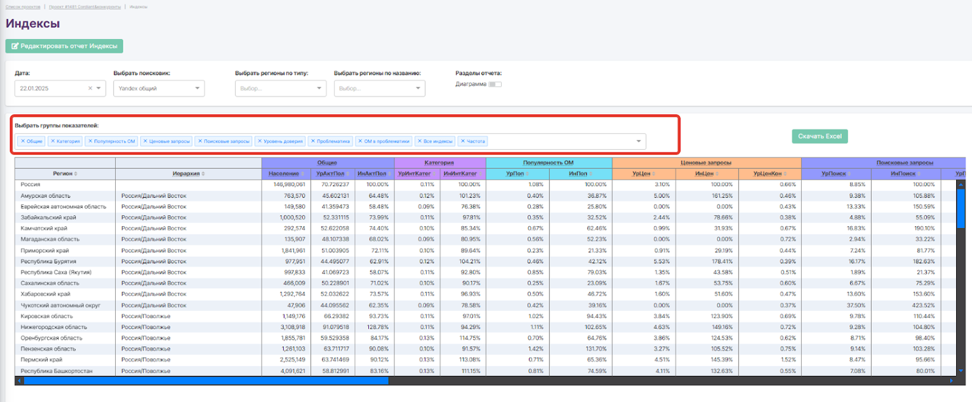The height and width of the screenshot is (402, 972).
Task: Remove the 'Частота' tag via its X
Action: click(x=463, y=141)
